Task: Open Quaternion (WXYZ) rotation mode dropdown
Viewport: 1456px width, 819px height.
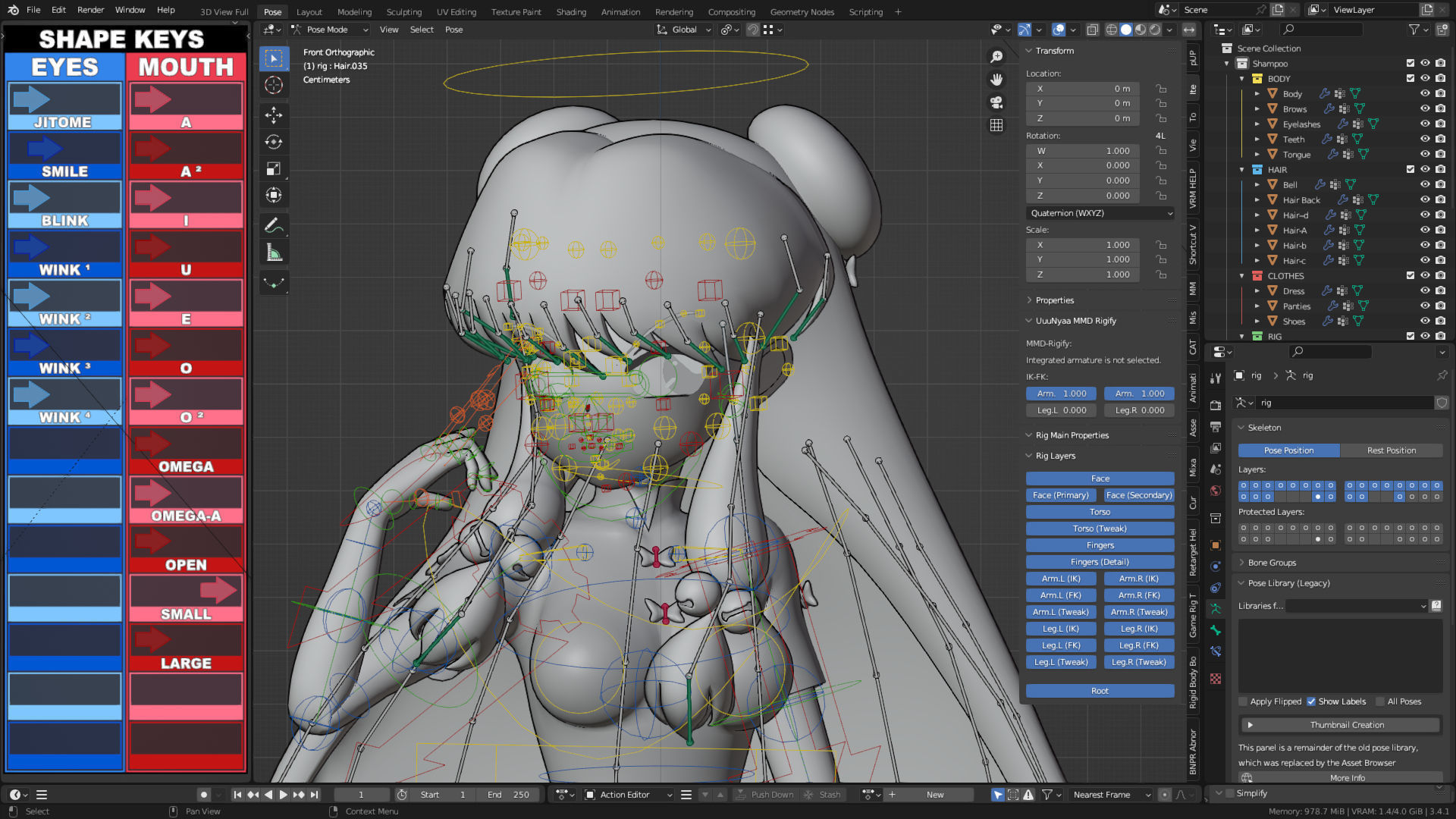Action: coord(1100,213)
